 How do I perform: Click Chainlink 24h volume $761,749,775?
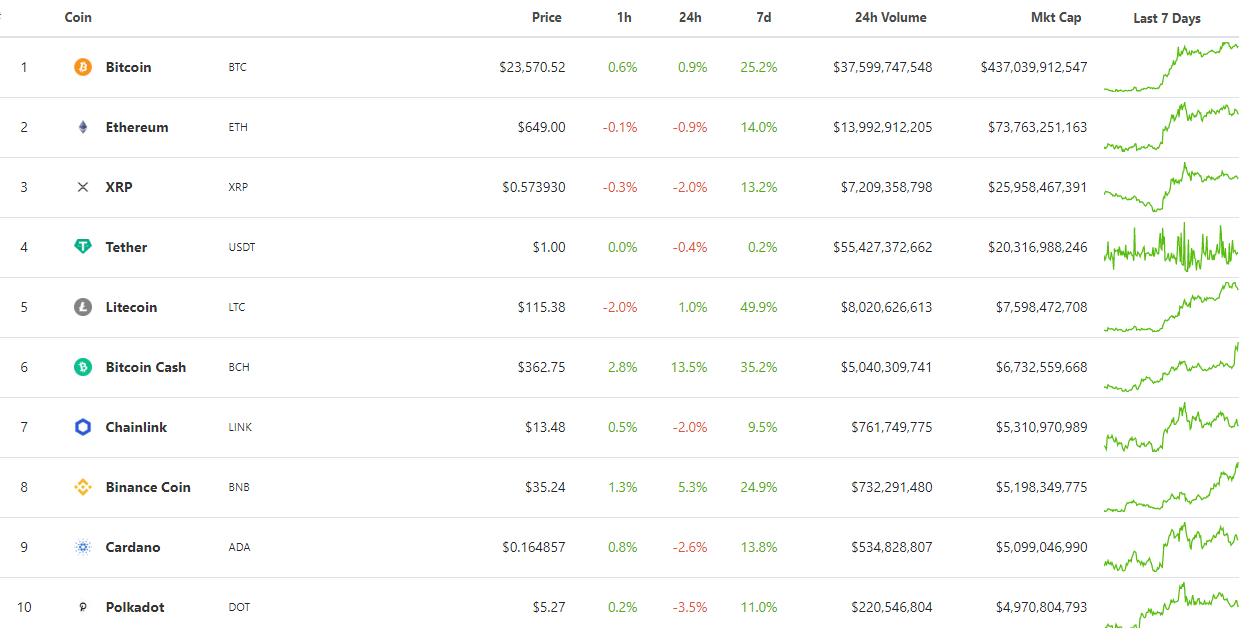pyautogui.click(x=892, y=427)
